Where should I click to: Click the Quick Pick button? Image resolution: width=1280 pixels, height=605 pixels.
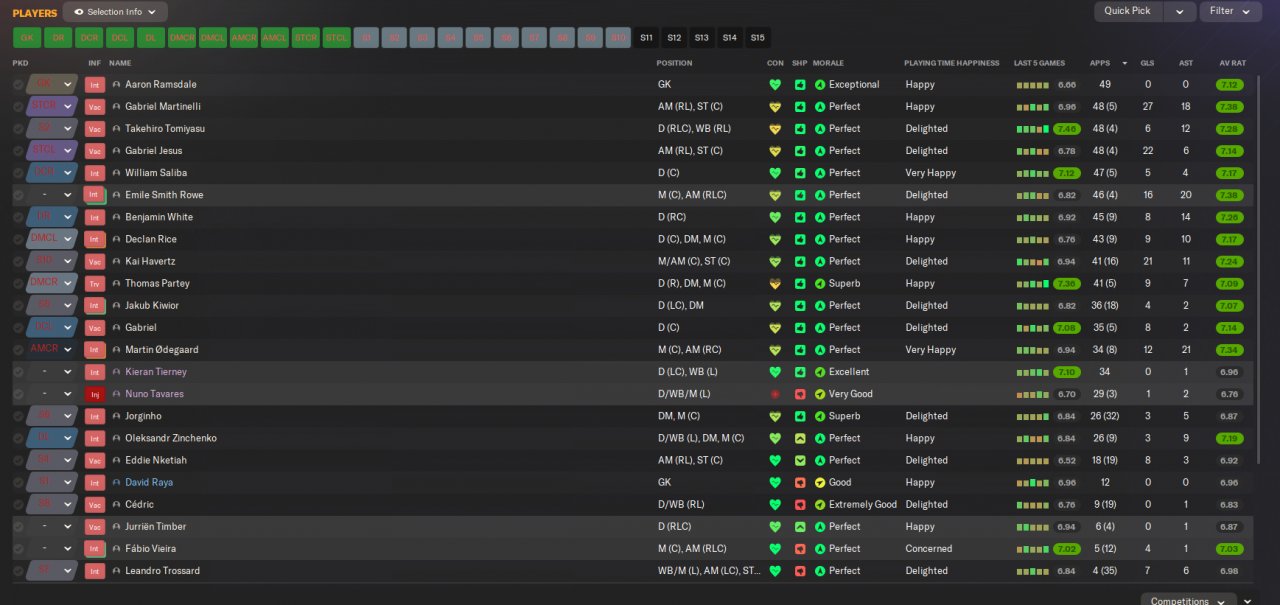click(x=1129, y=11)
